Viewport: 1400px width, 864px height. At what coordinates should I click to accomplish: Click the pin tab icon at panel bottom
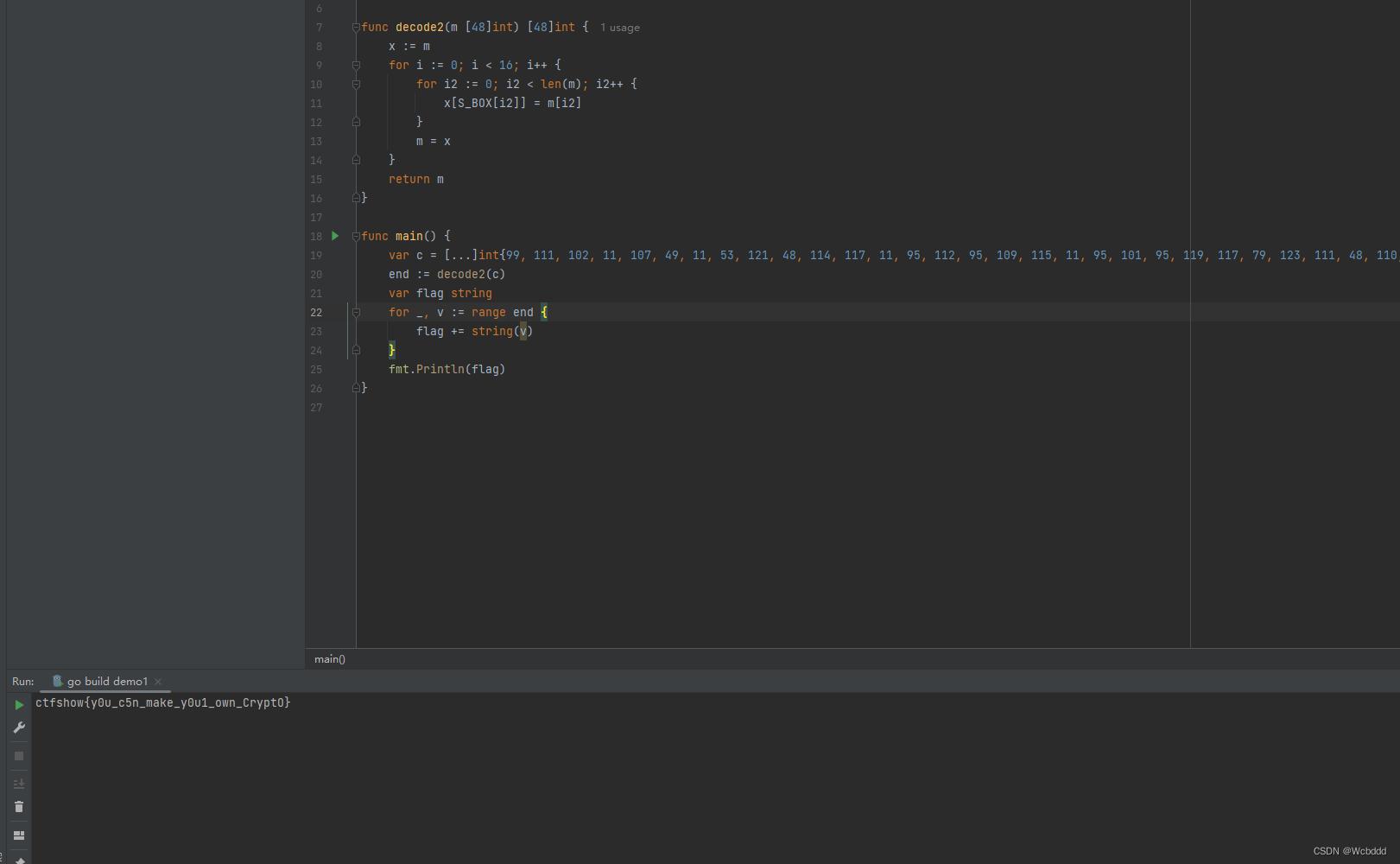(x=19, y=860)
